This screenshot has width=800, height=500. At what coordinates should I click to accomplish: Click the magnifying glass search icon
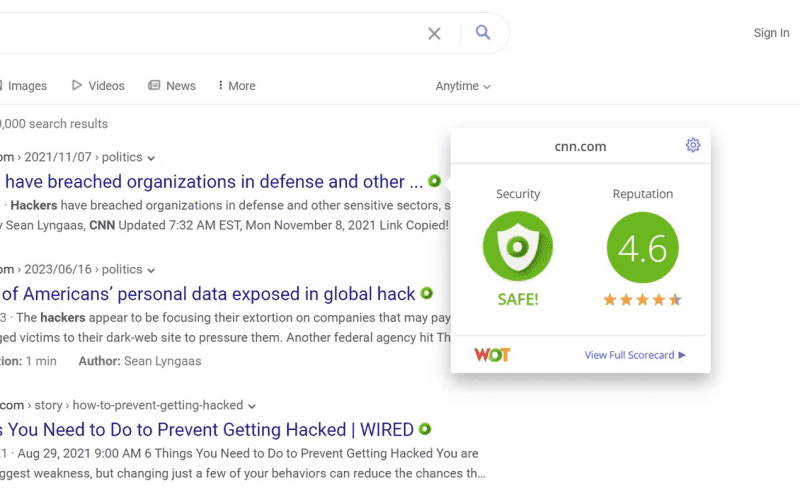click(483, 33)
